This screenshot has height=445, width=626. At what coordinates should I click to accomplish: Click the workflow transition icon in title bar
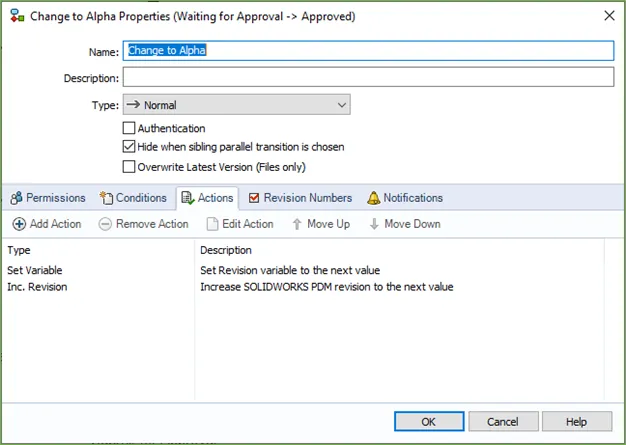tap(17, 16)
